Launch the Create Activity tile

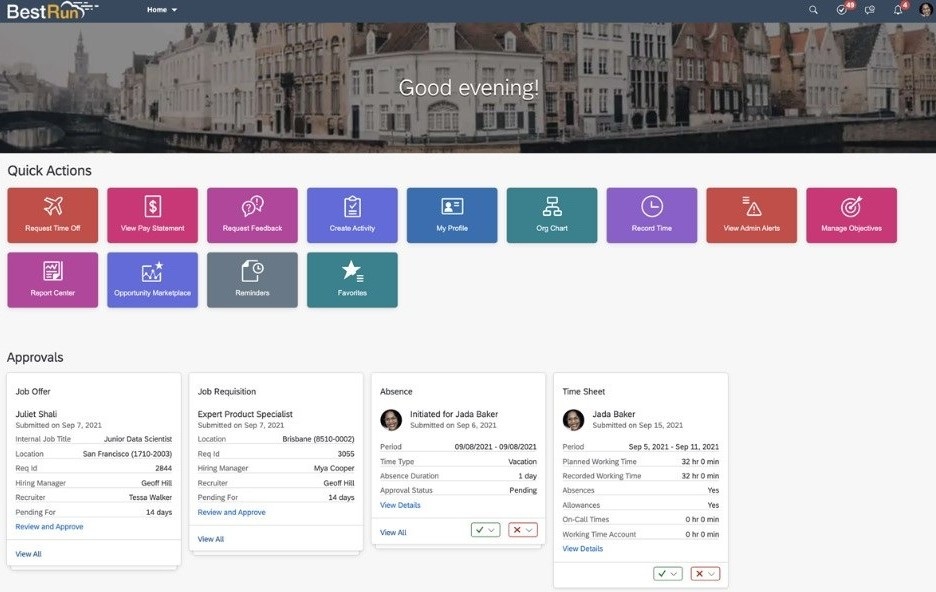352,215
